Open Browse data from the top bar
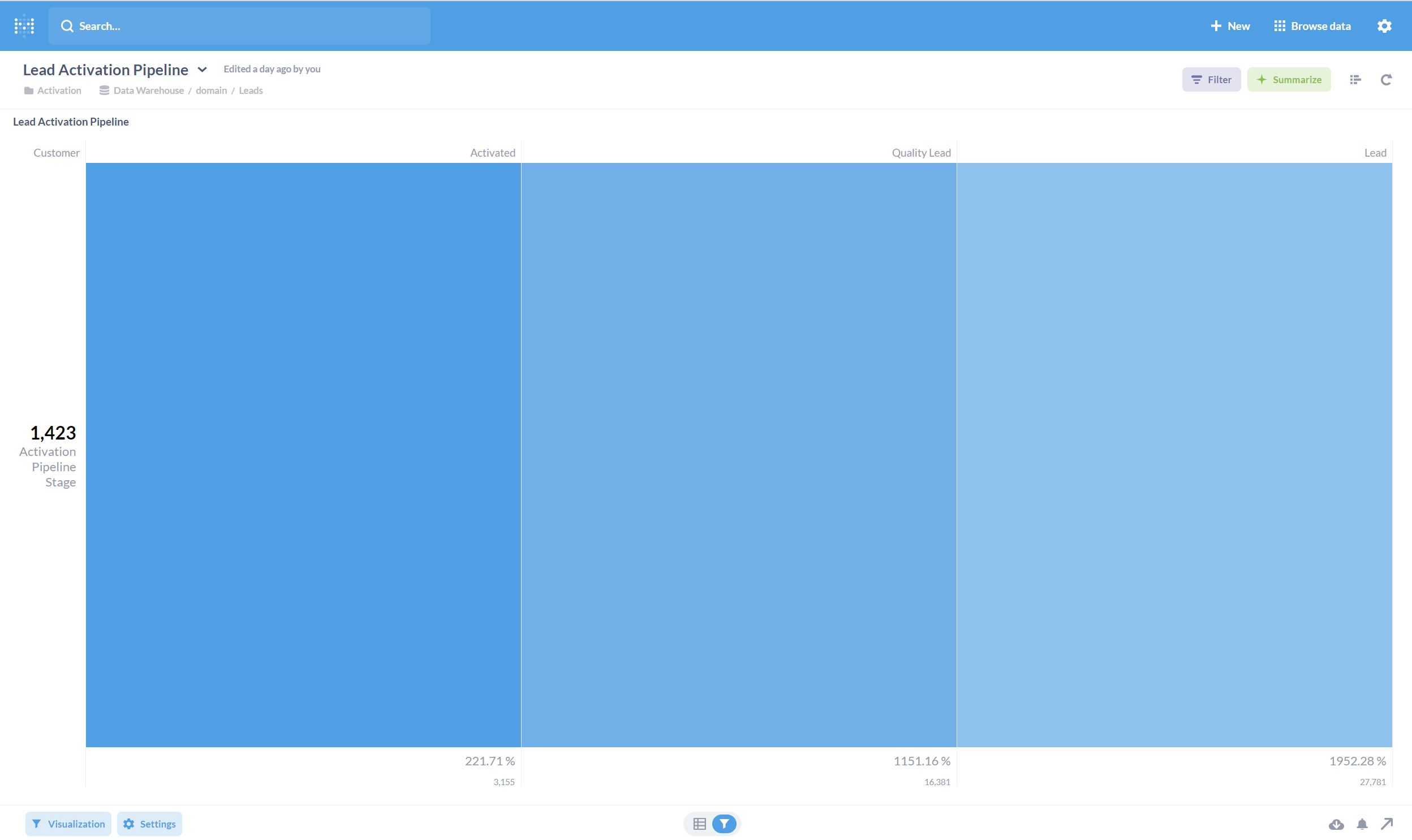 (1312, 25)
